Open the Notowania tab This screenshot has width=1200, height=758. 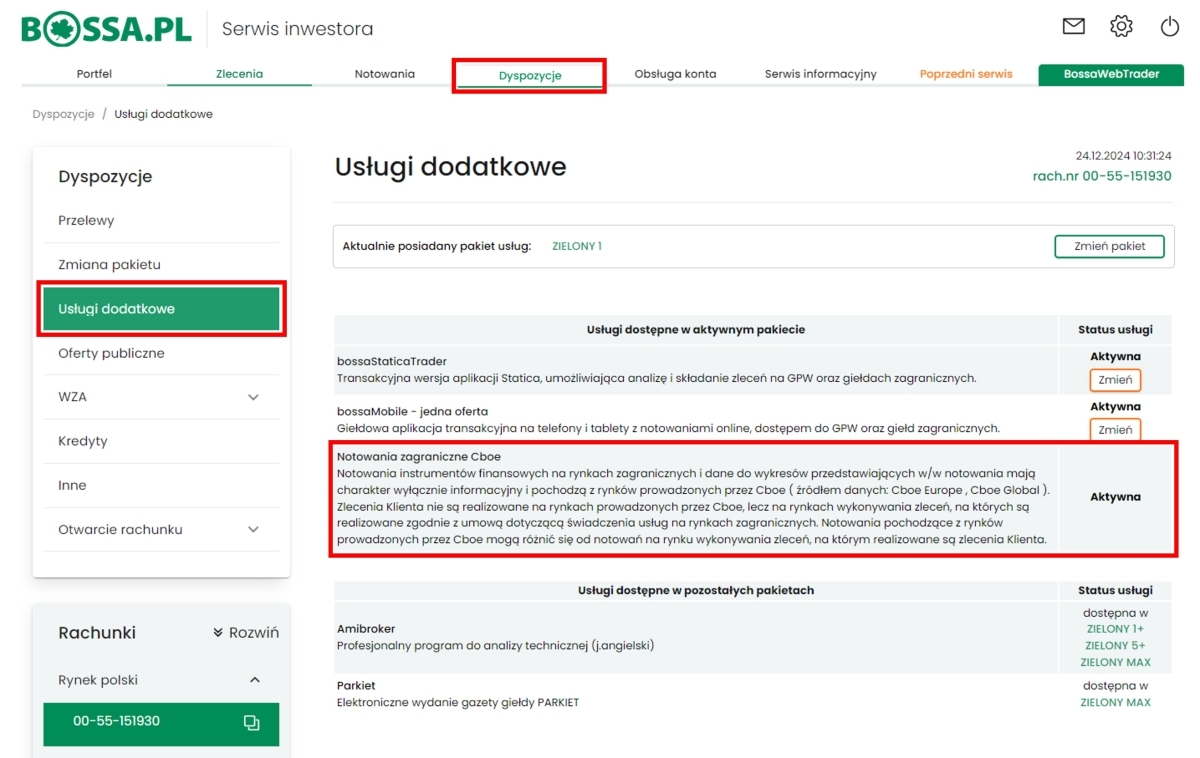point(384,74)
